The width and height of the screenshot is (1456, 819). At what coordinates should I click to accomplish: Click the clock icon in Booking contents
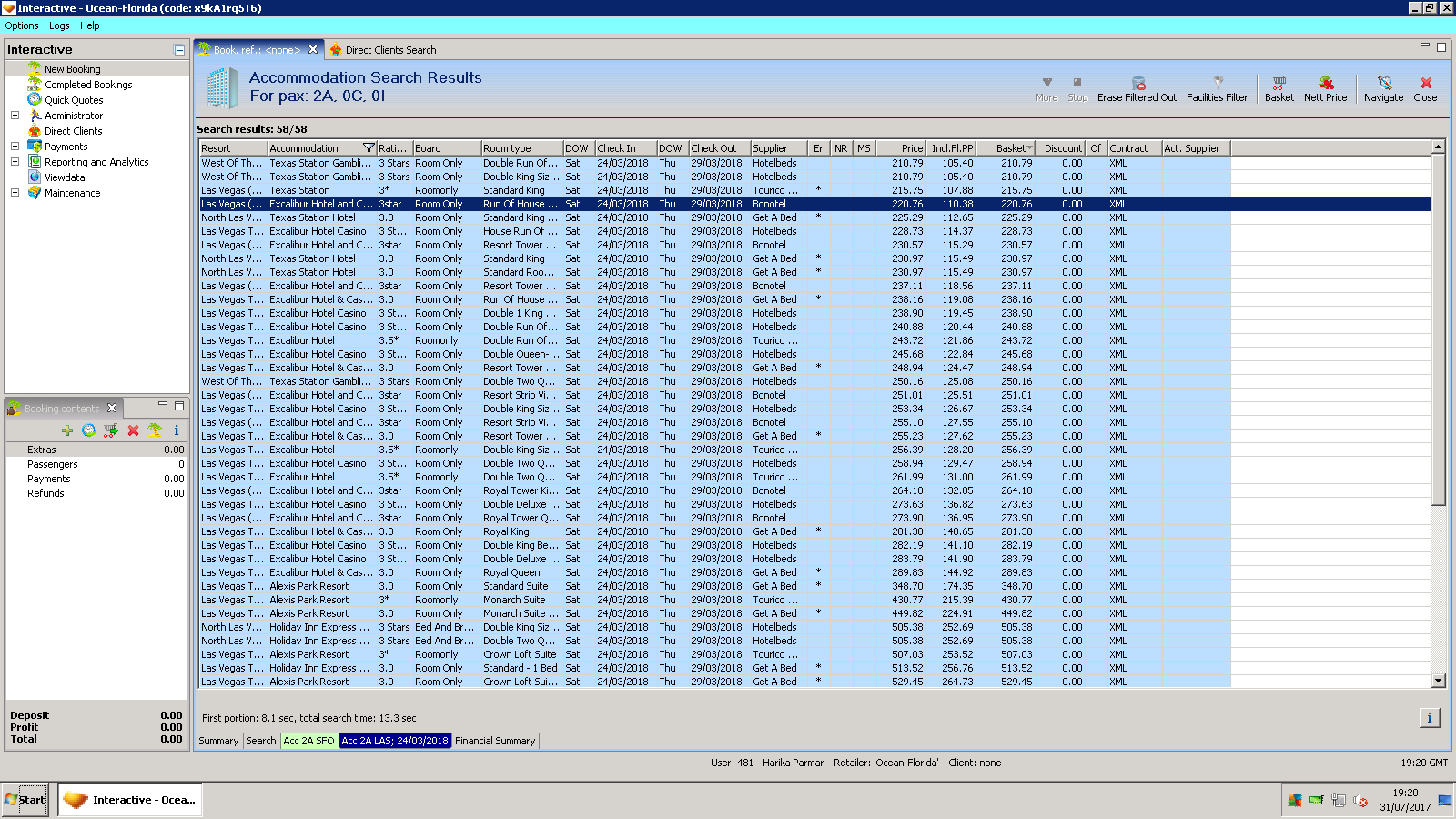[x=88, y=430]
